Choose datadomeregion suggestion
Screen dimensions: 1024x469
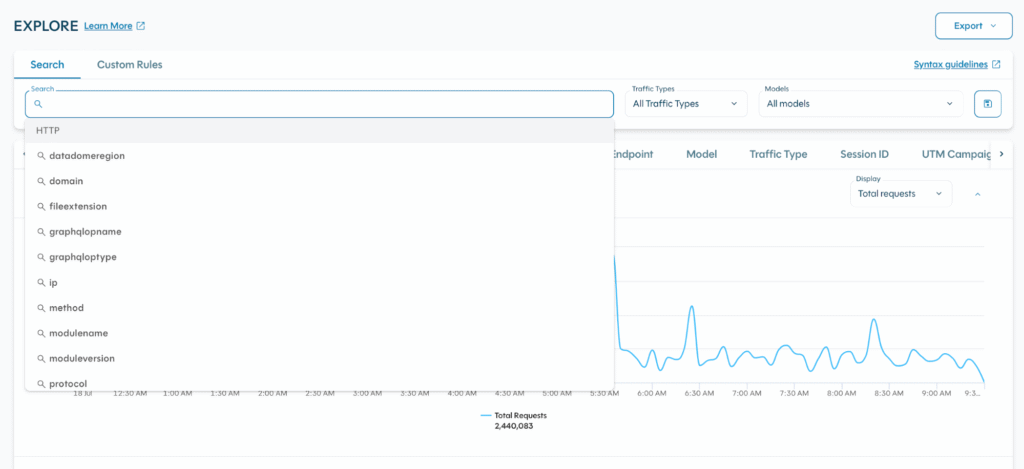319,156
